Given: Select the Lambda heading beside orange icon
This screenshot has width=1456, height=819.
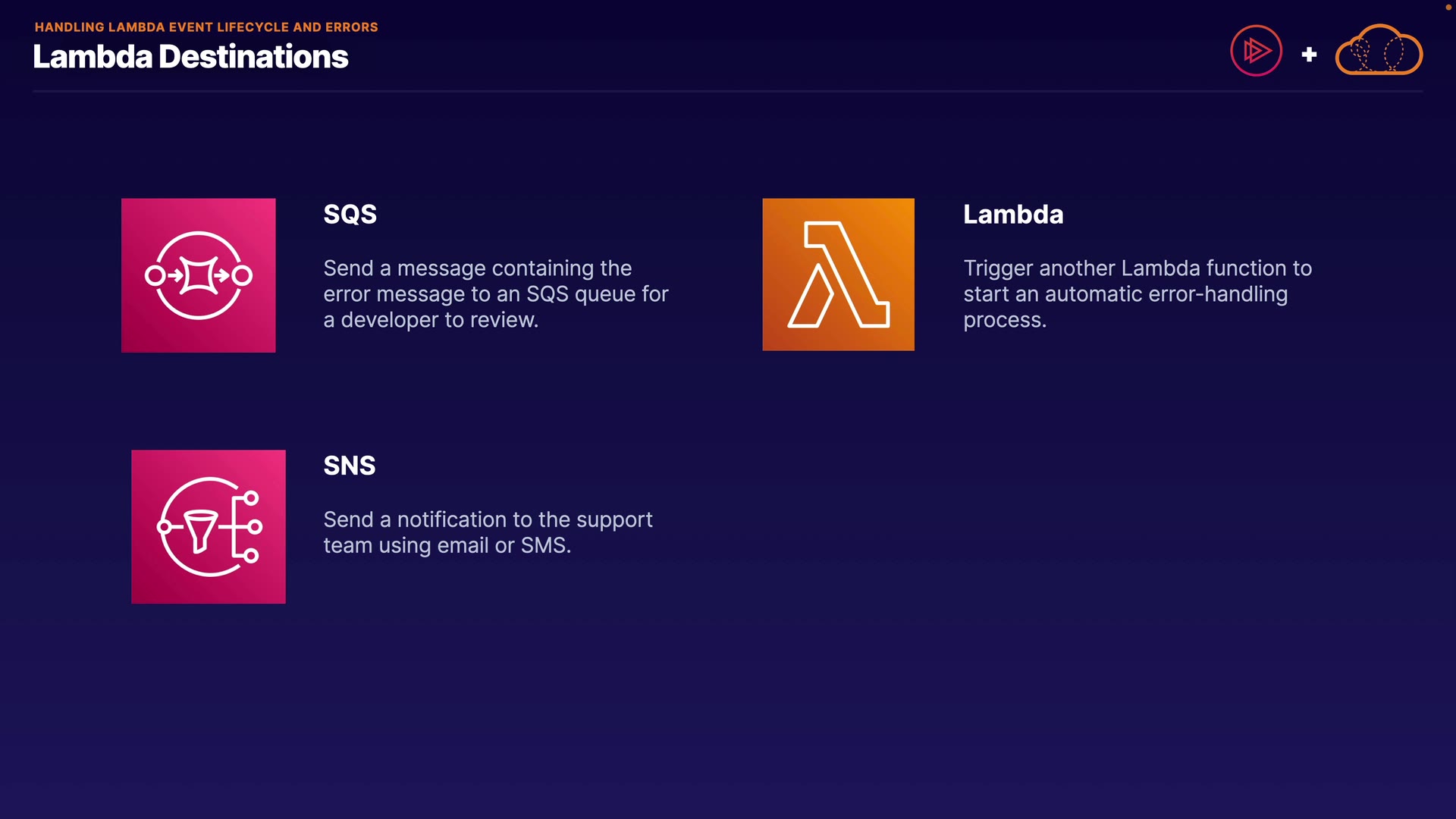Looking at the screenshot, I should tap(1013, 215).
